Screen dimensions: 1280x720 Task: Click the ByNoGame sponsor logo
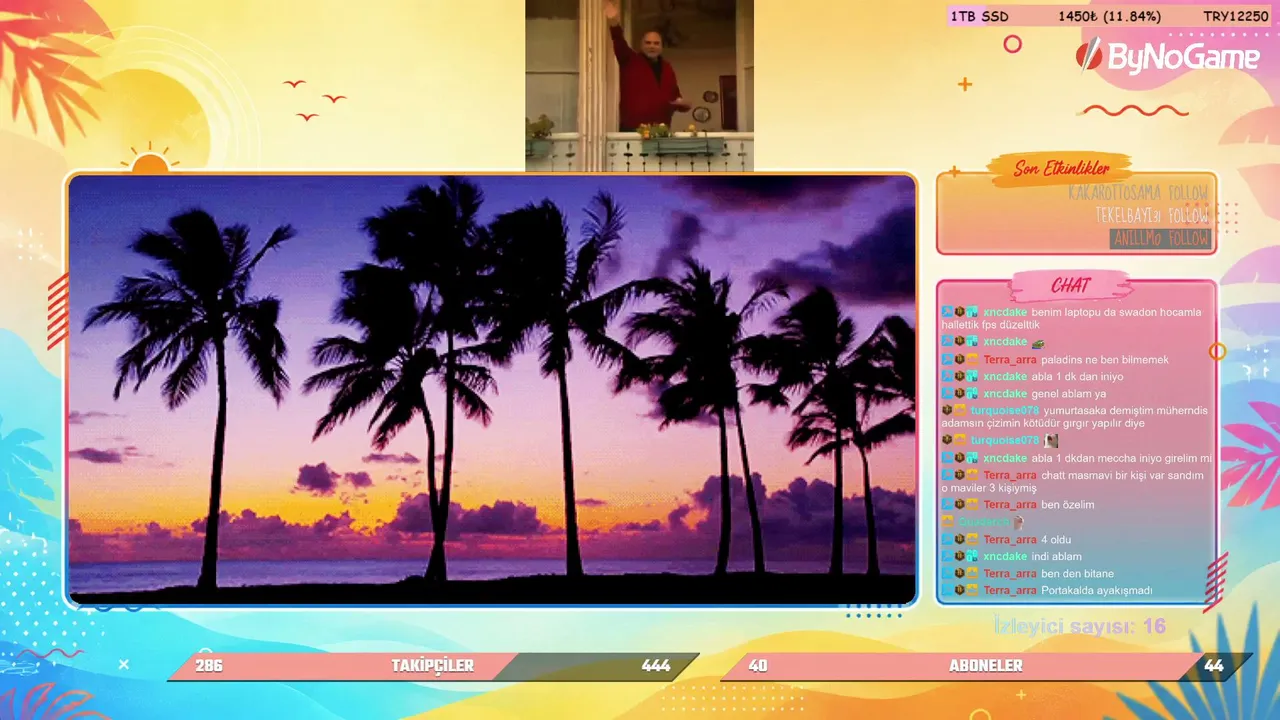coord(1167,56)
